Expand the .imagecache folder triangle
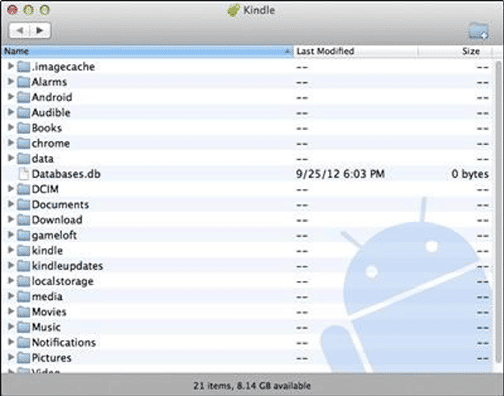The image size is (504, 396). click(x=11, y=66)
